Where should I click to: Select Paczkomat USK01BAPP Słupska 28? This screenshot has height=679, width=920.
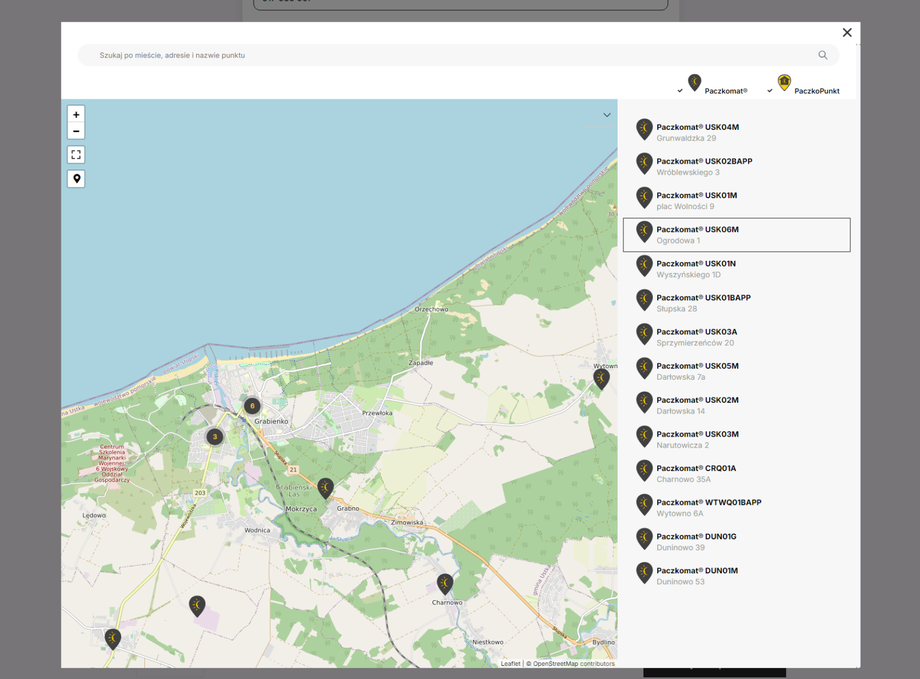[736, 303]
